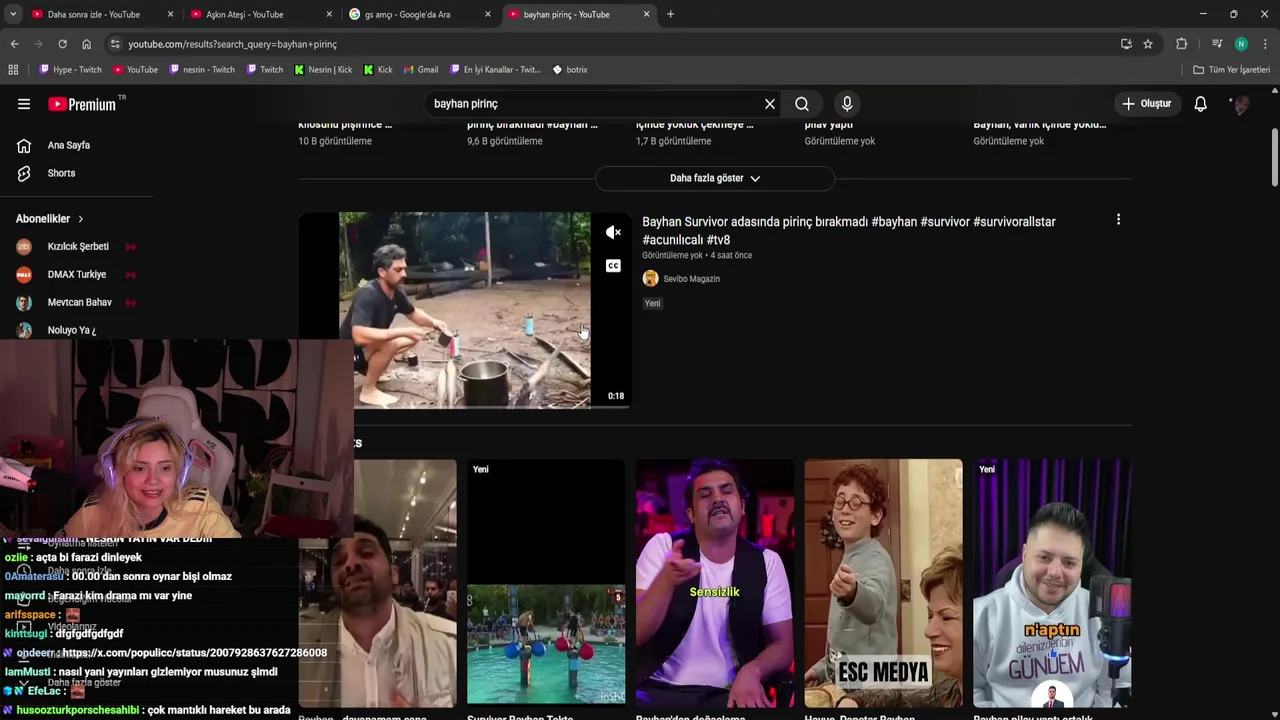The image size is (1280, 720).
Task: Open the botrix bookmark
Action: [570, 70]
